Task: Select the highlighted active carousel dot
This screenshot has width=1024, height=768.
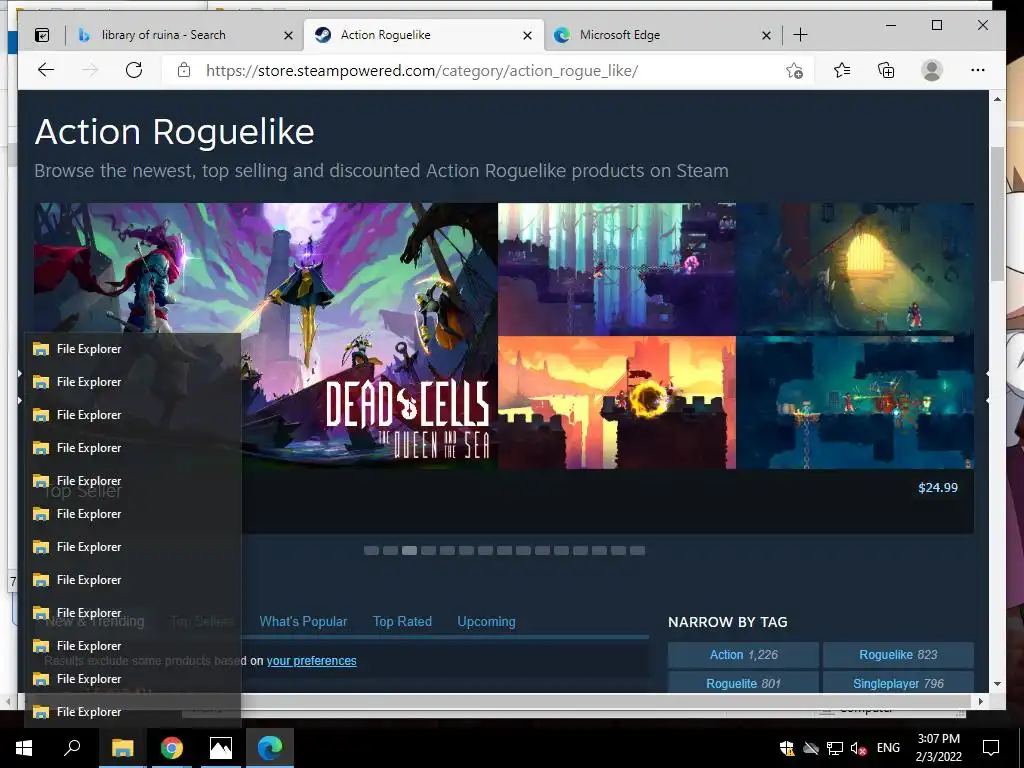Action: coord(409,551)
